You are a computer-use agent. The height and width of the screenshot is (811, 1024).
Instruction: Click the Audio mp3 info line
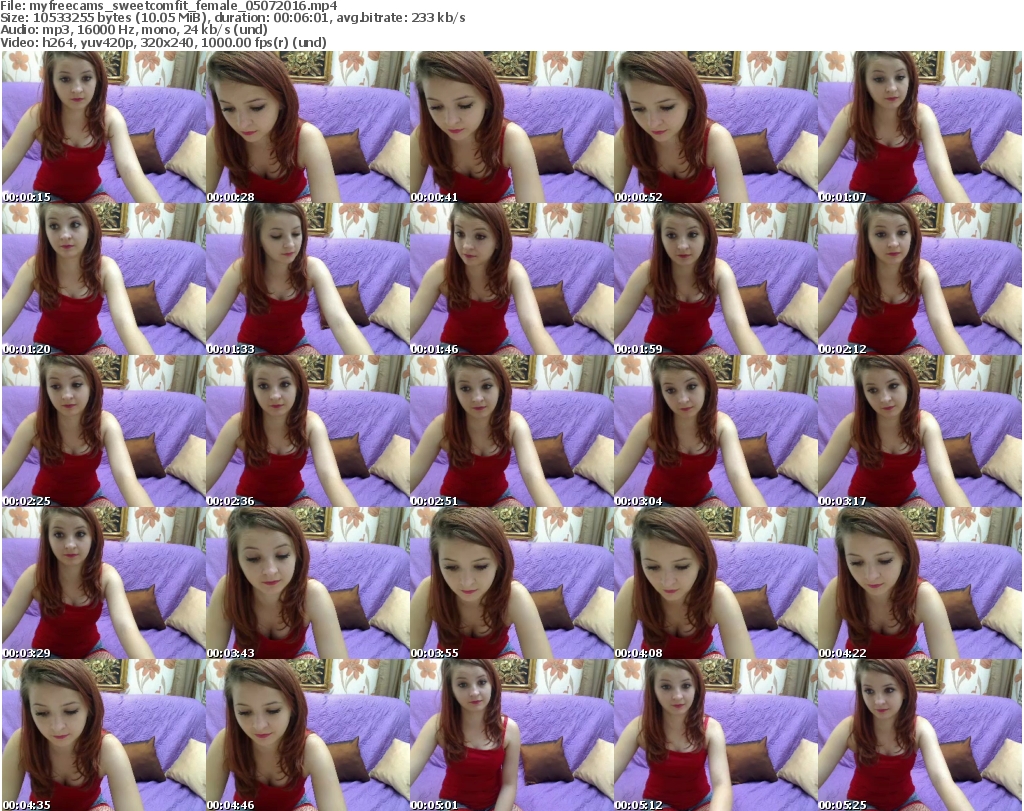point(134,30)
